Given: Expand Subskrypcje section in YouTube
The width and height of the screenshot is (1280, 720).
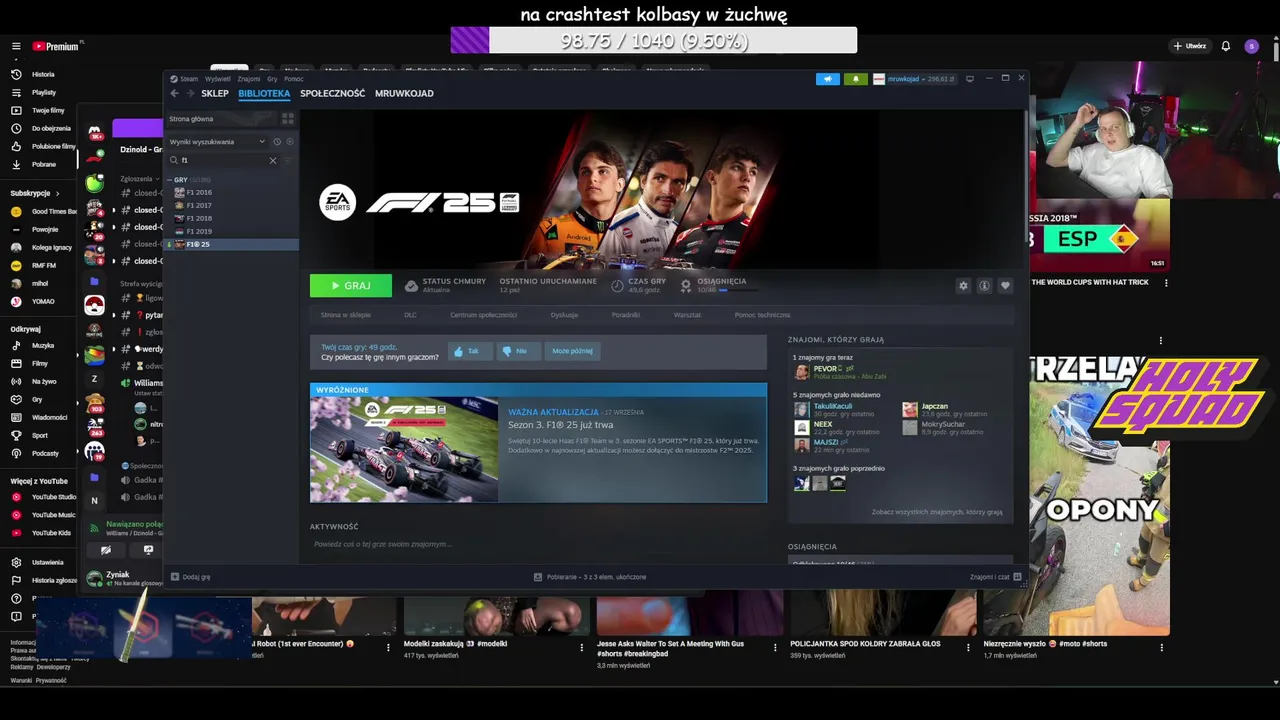Looking at the screenshot, I should pyautogui.click(x=35, y=193).
